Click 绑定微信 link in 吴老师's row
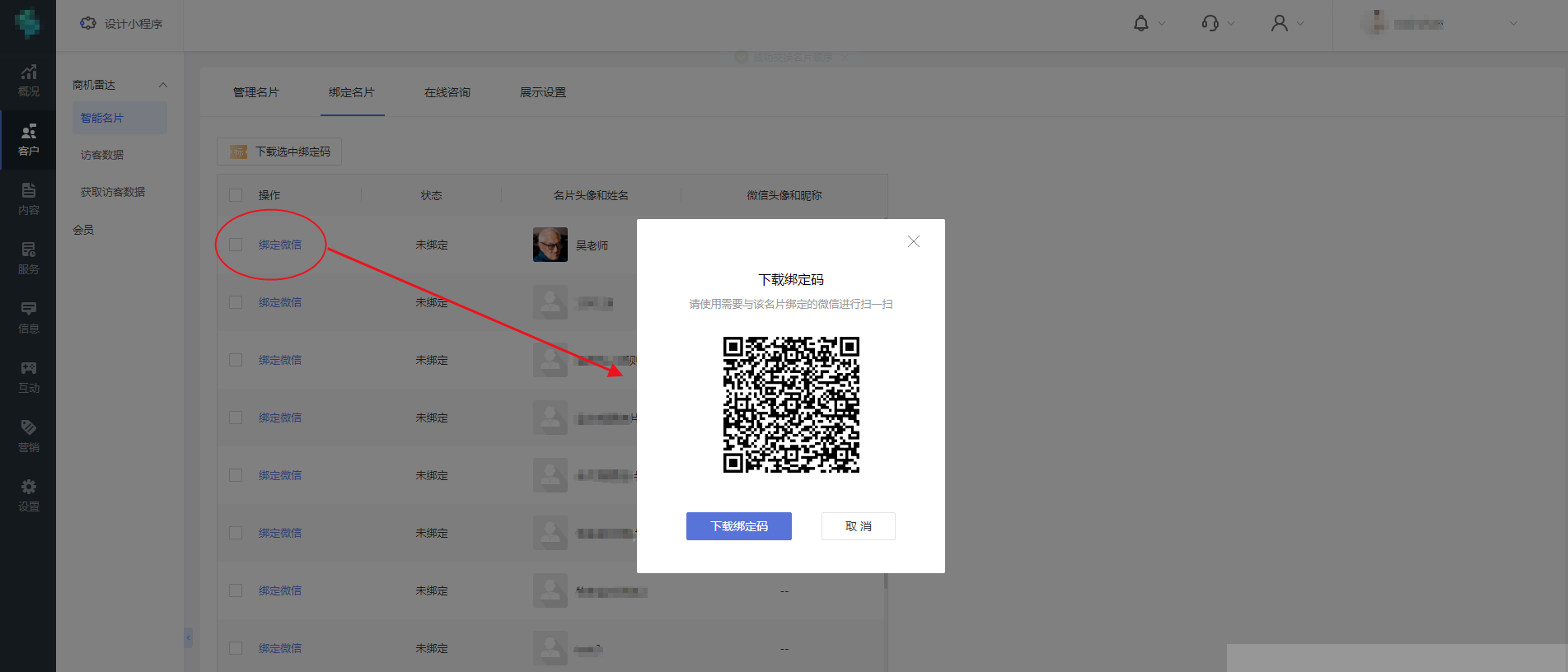This screenshot has width=1568, height=672. (x=280, y=245)
